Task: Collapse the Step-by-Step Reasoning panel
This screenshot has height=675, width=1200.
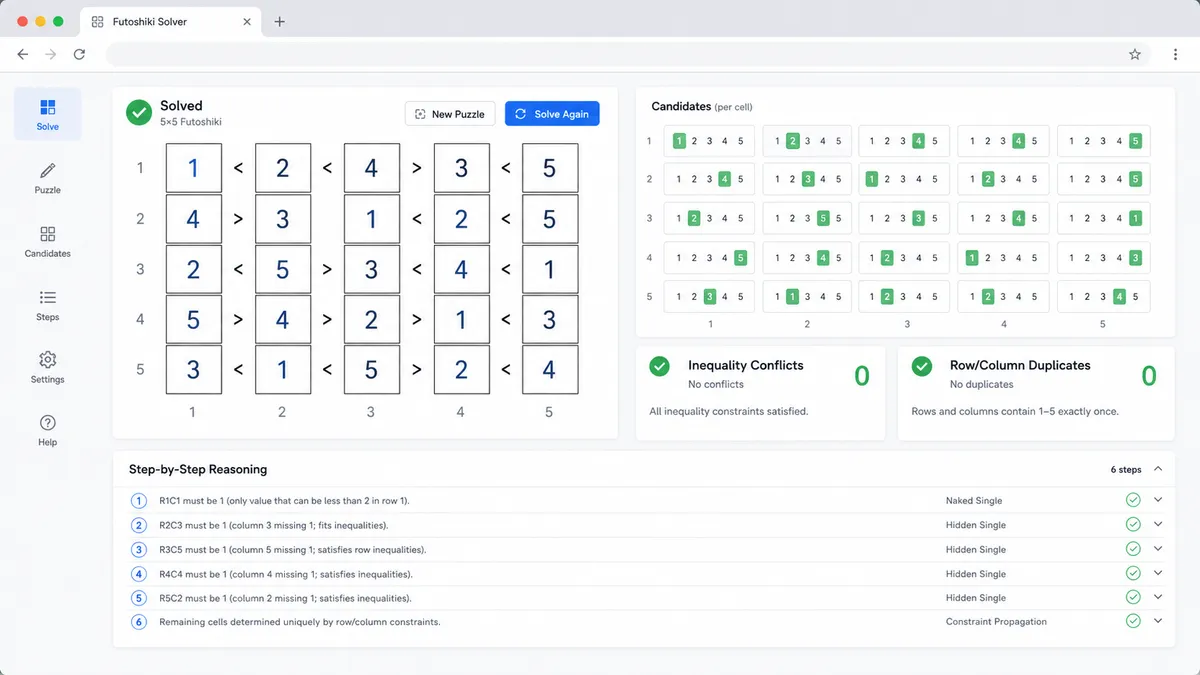Action: point(1158,469)
